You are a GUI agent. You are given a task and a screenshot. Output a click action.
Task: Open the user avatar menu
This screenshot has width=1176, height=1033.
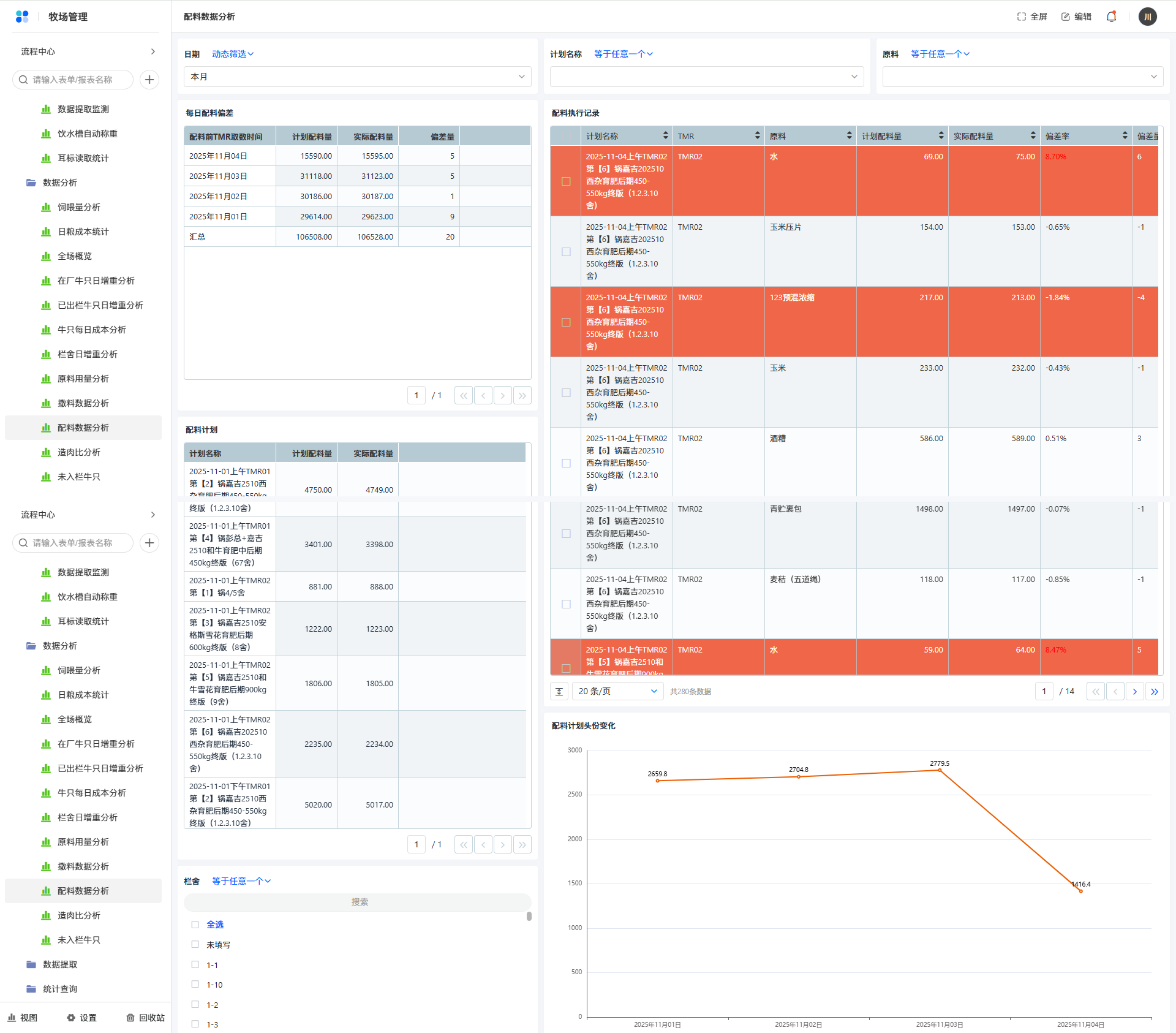point(1147,17)
